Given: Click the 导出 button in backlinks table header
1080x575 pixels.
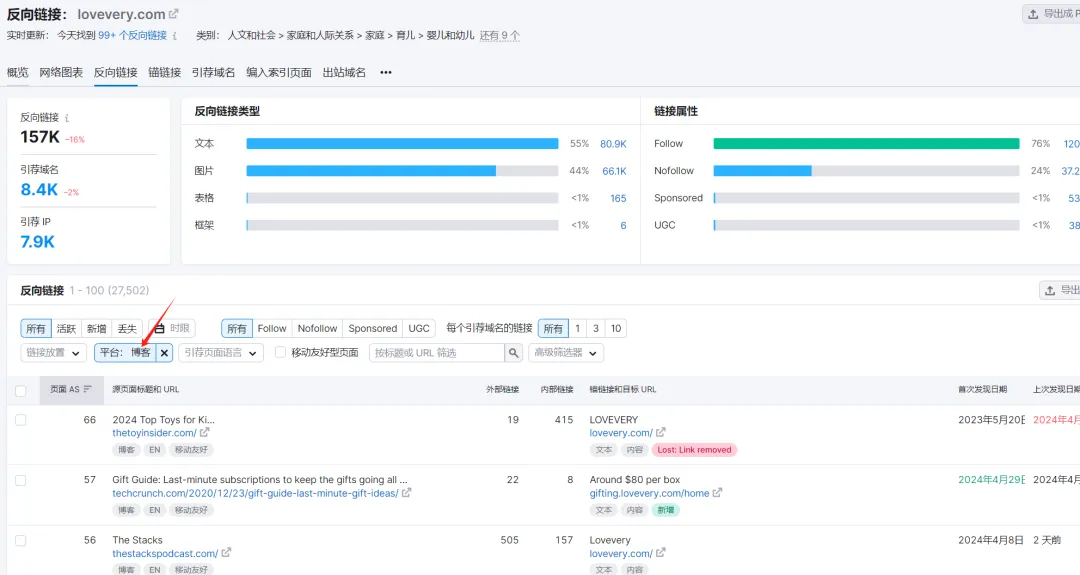Looking at the screenshot, I should (x=1060, y=290).
